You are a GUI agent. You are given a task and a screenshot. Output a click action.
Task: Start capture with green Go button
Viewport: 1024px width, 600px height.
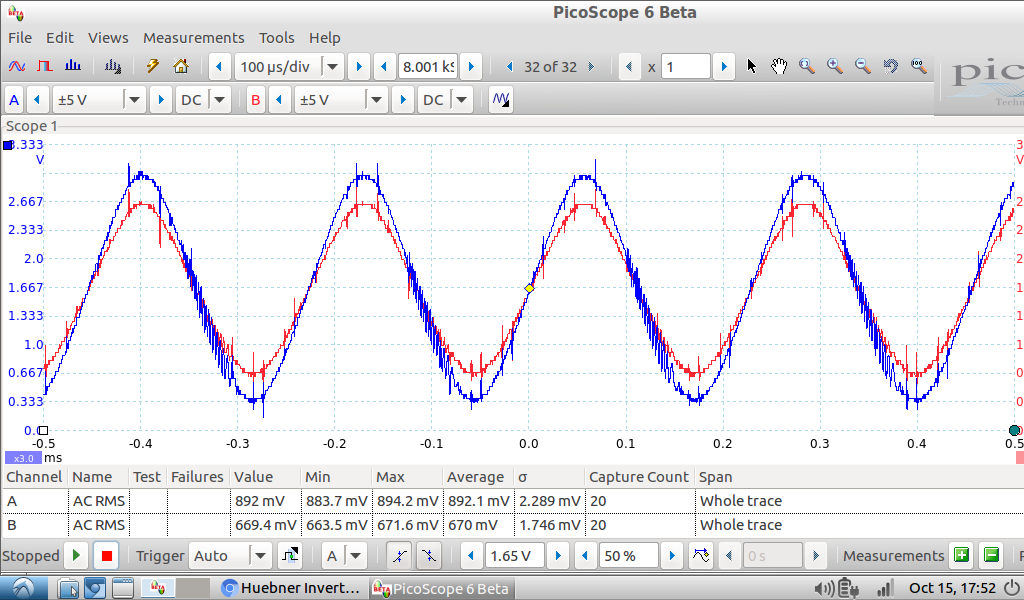tap(76, 555)
